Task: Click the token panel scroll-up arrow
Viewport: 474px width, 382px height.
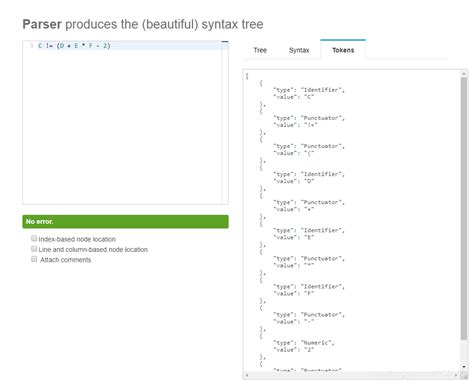Action: pyautogui.click(x=464, y=73)
